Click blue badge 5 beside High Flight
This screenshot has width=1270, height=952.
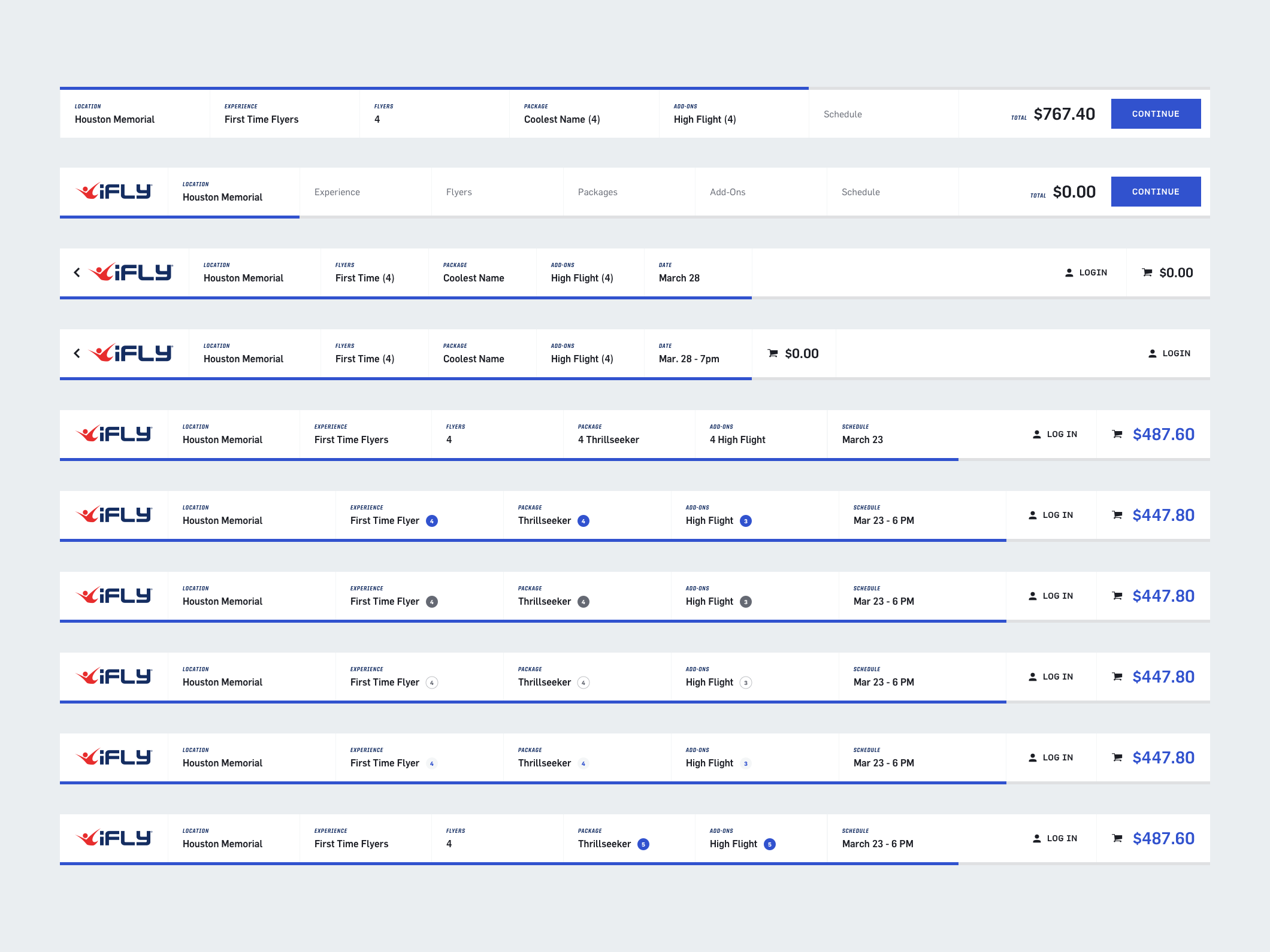(x=770, y=844)
